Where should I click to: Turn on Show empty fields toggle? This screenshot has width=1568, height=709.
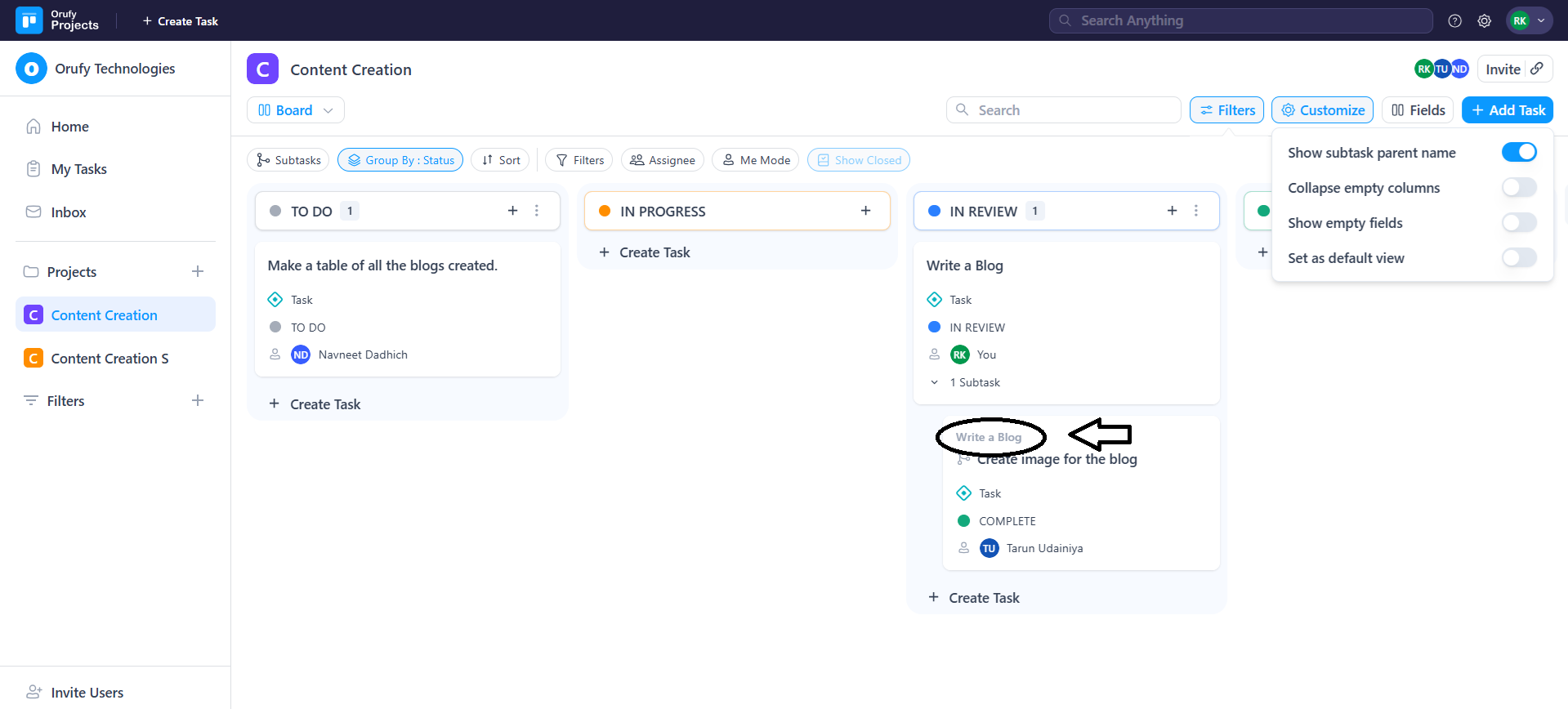pos(1518,223)
